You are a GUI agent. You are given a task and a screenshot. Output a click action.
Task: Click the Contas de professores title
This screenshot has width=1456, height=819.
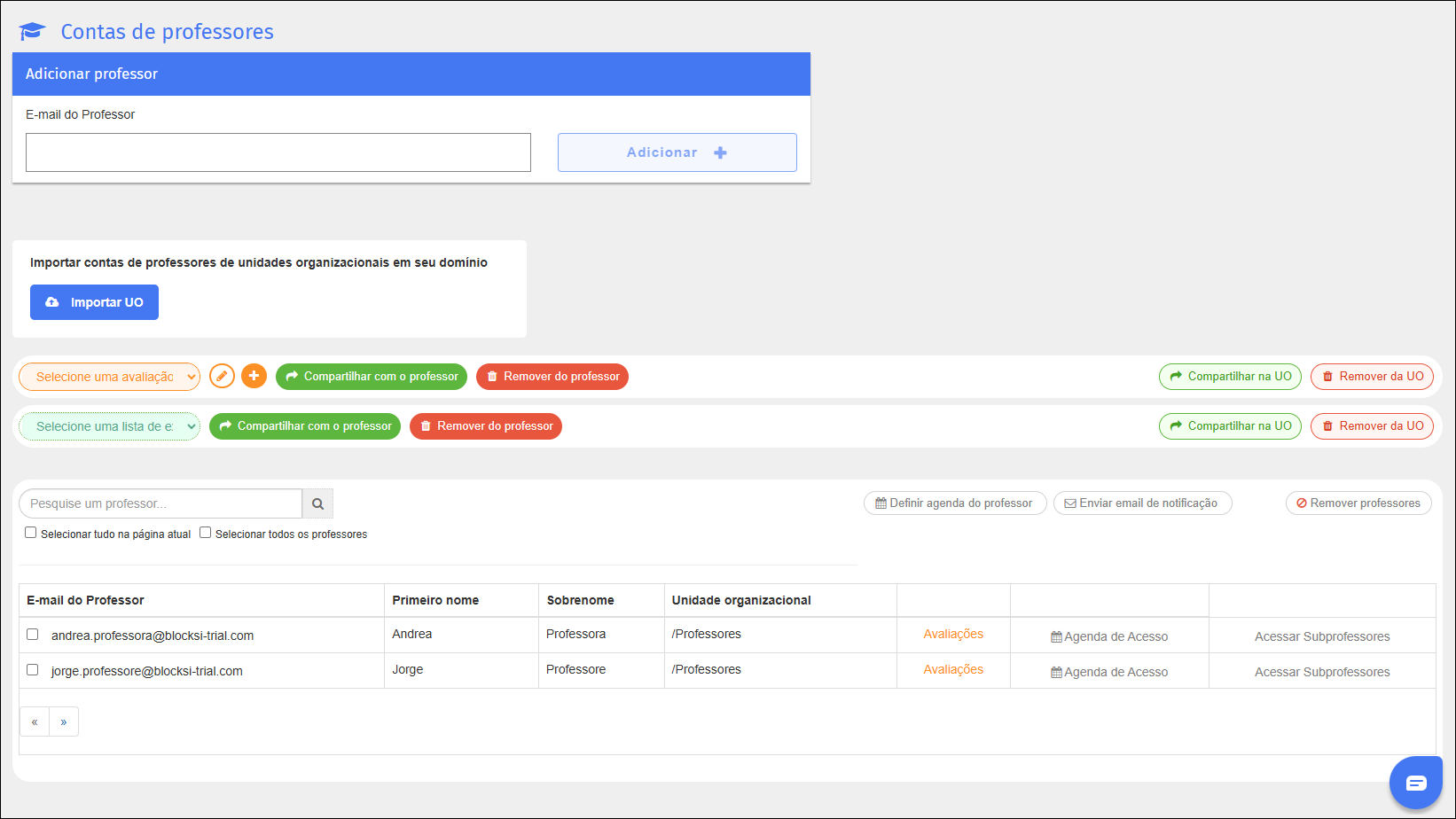pyautogui.click(x=167, y=32)
